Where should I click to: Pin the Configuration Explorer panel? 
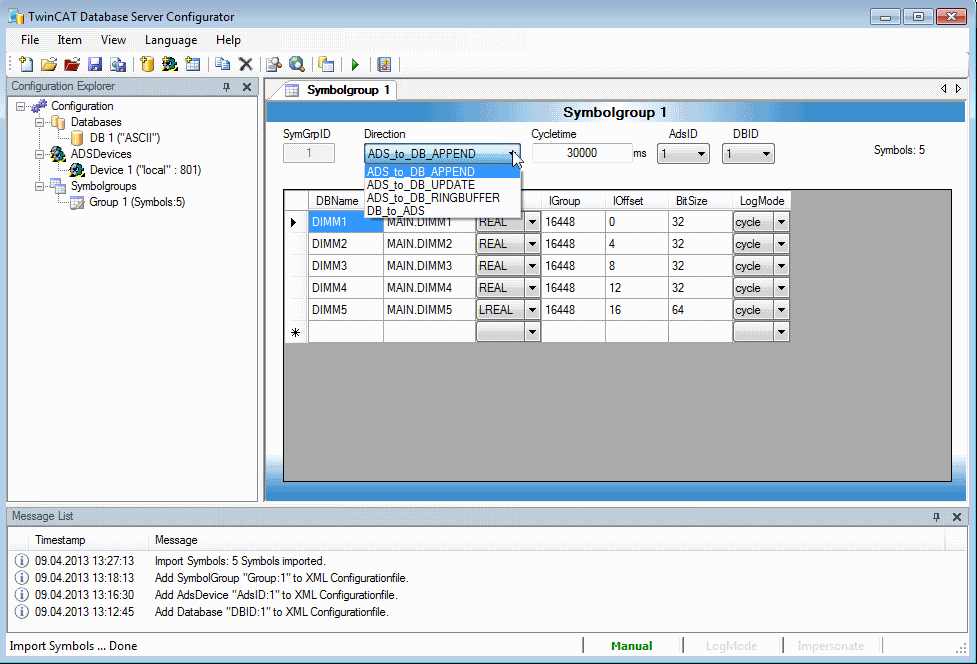(227, 87)
